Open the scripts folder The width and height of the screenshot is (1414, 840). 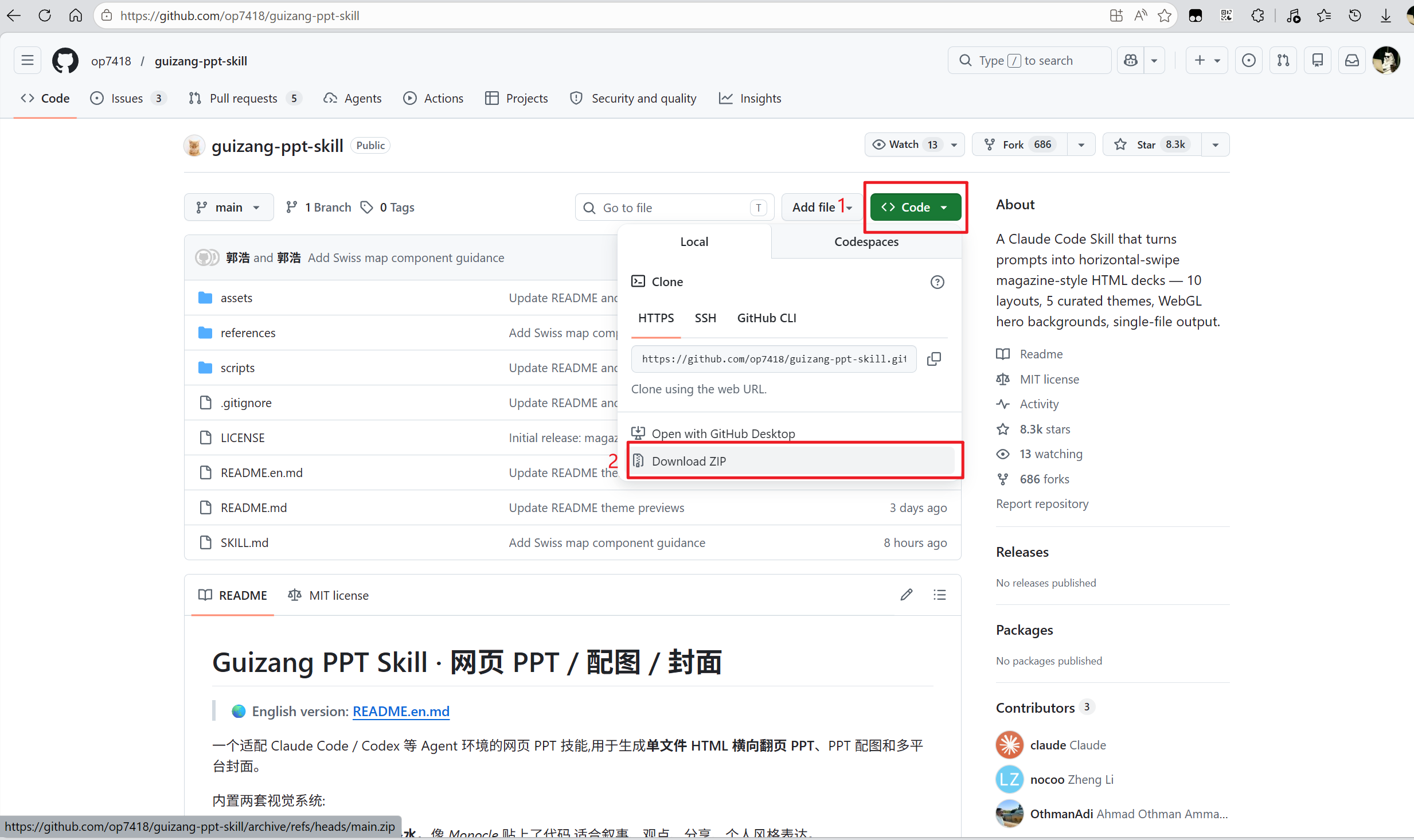point(237,368)
